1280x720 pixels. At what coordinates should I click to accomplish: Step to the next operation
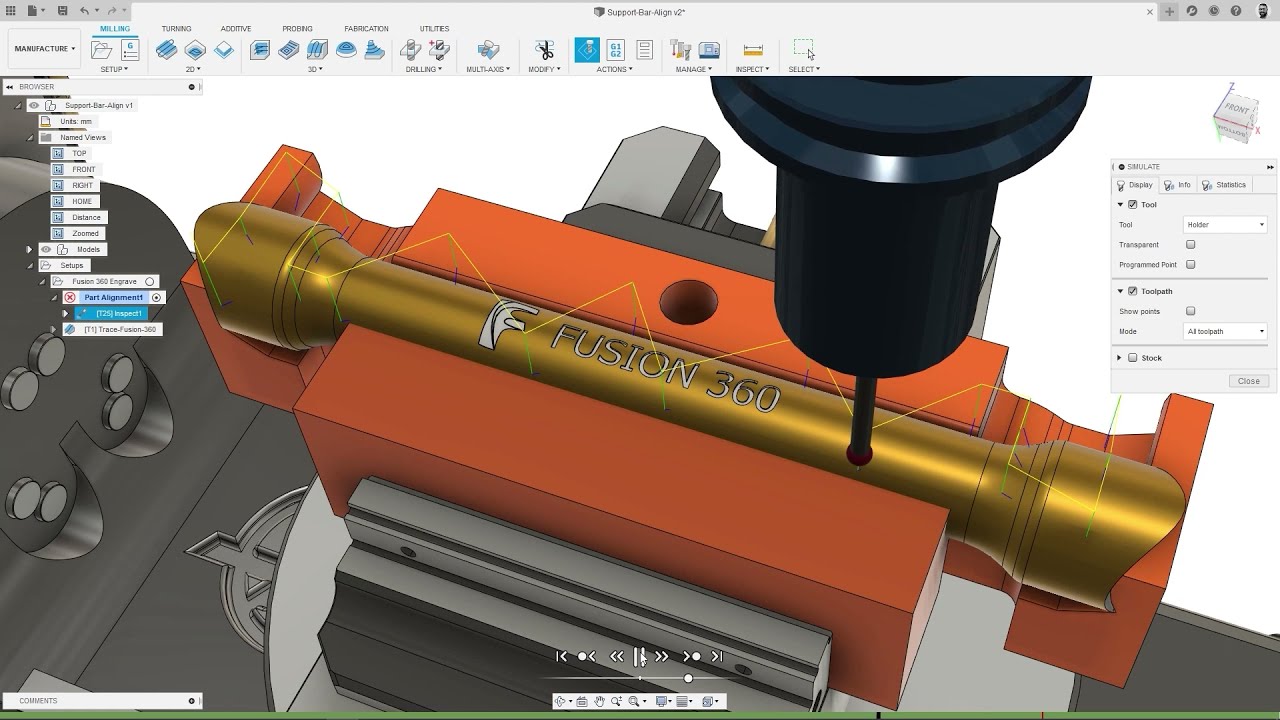(691, 657)
